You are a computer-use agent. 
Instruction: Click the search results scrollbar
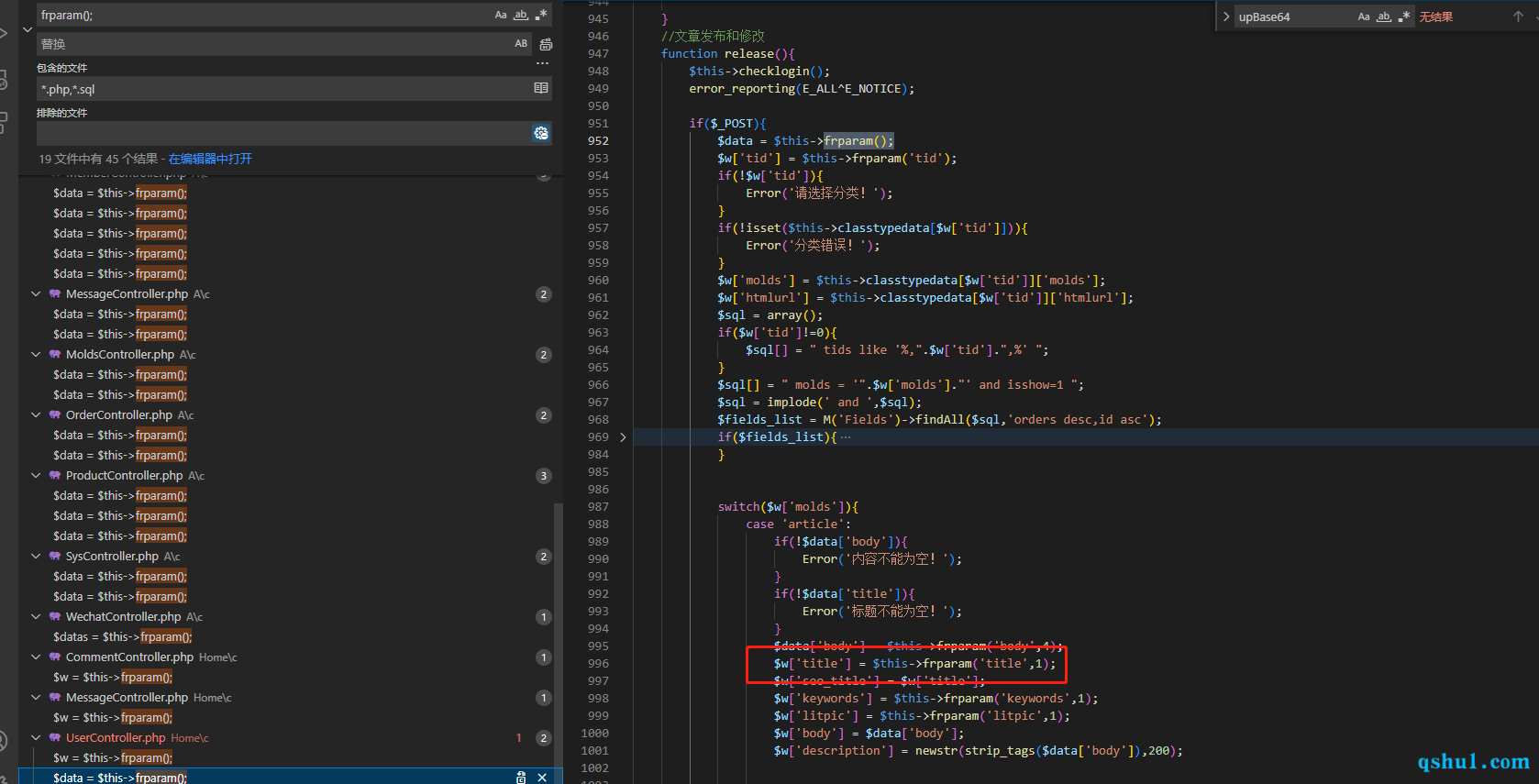point(558,642)
